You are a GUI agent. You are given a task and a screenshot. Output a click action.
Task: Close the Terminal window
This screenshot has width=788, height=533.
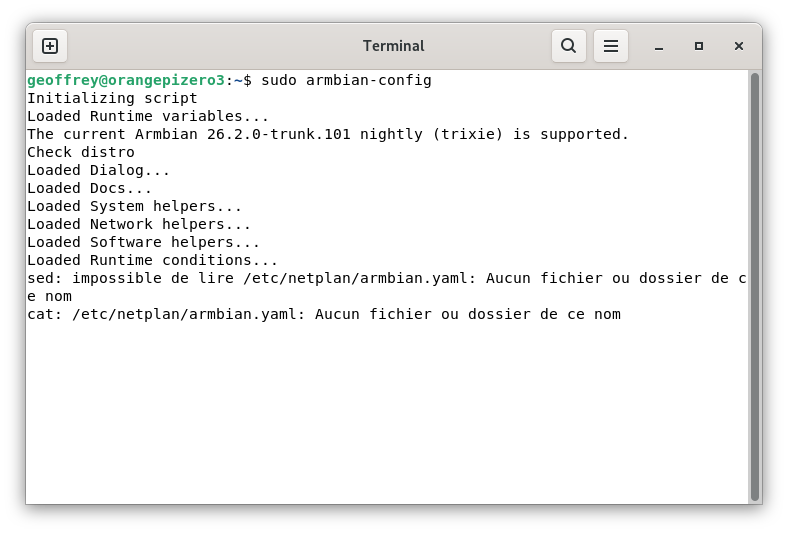point(739,46)
